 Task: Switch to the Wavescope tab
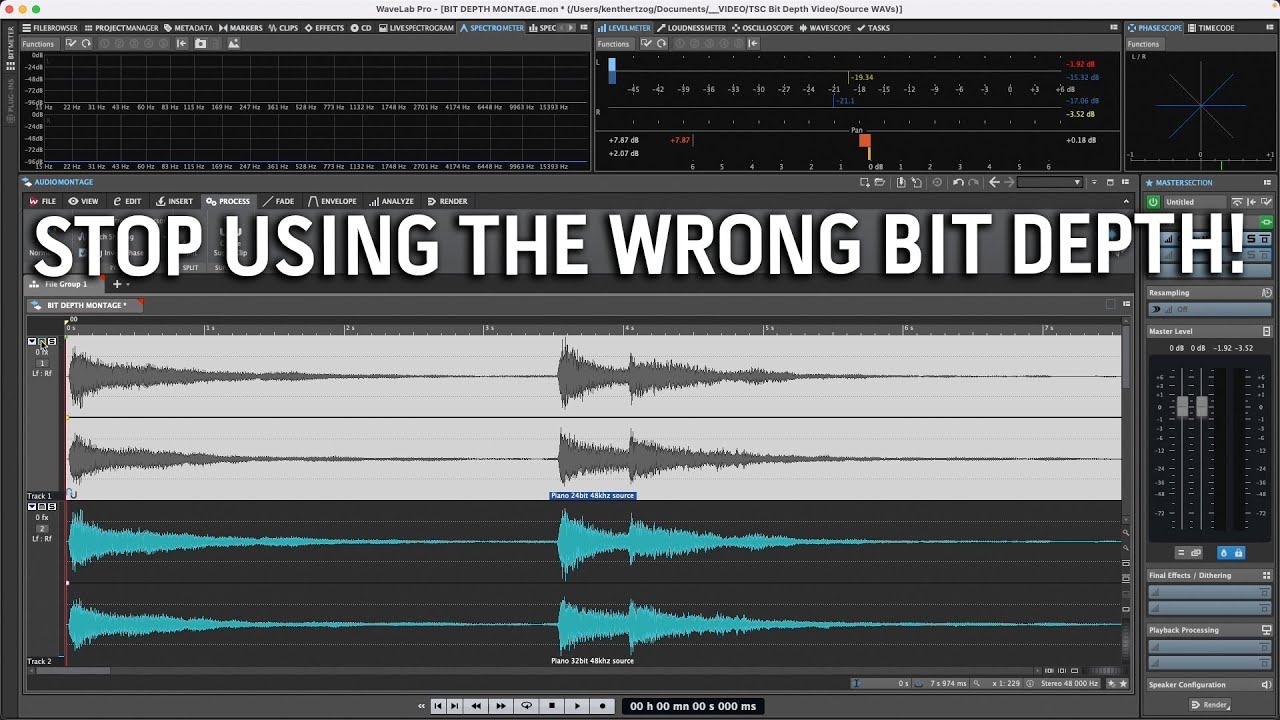pyautogui.click(x=826, y=28)
